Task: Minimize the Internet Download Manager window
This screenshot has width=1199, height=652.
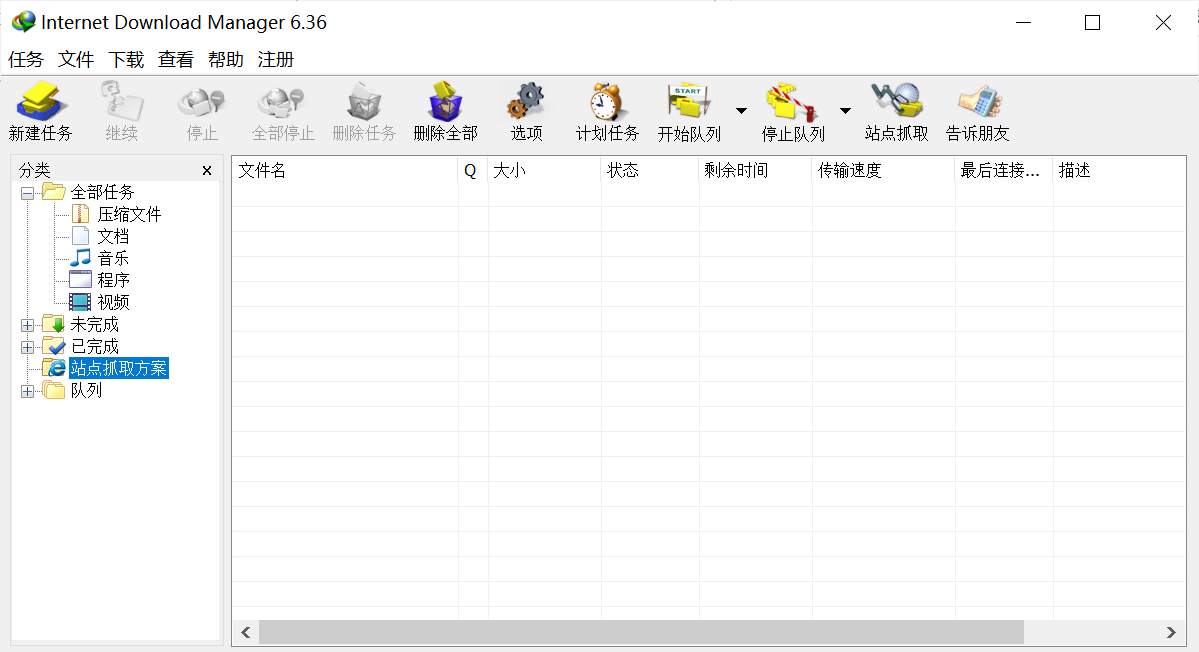Action: tap(1024, 23)
